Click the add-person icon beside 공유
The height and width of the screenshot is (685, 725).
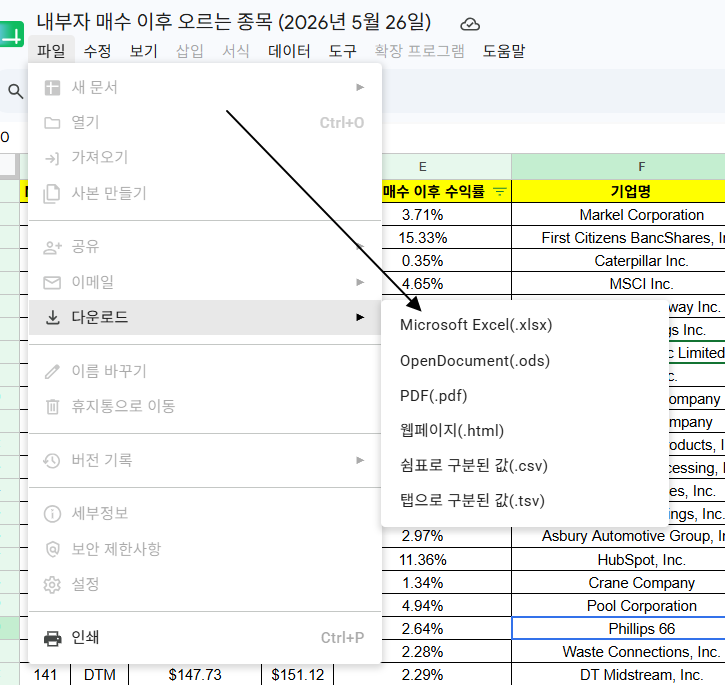52,247
